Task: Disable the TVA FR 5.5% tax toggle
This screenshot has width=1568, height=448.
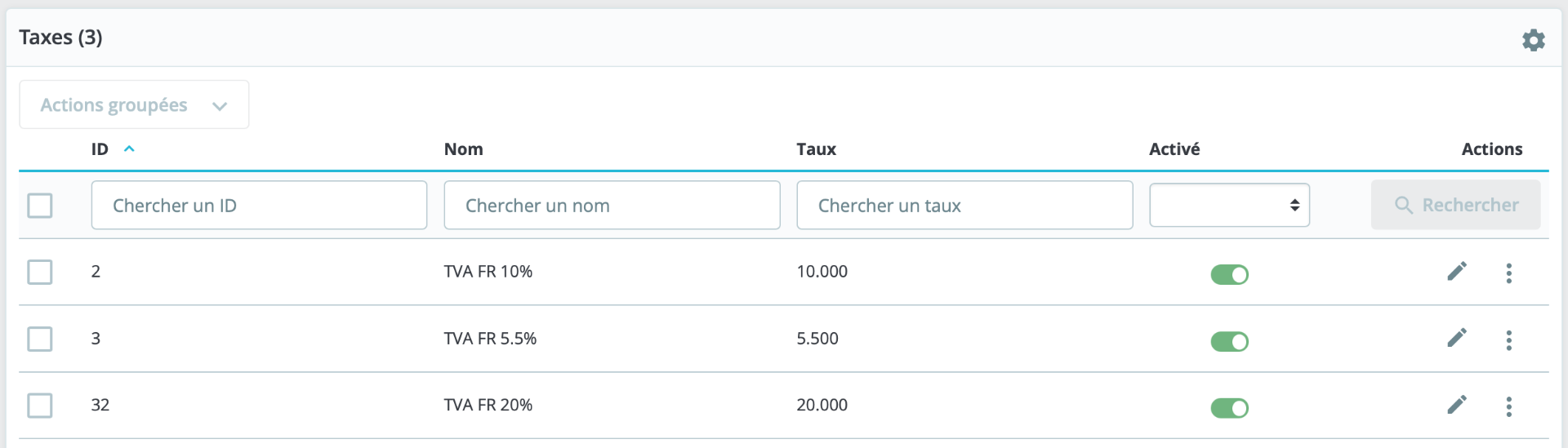Action: pyautogui.click(x=1229, y=341)
